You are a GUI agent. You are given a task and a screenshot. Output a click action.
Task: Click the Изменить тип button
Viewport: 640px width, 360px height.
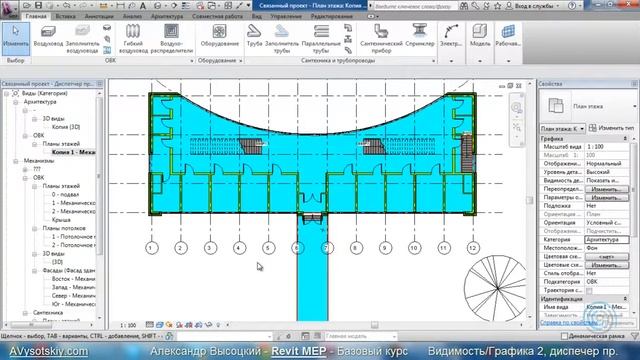pos(611,128)
